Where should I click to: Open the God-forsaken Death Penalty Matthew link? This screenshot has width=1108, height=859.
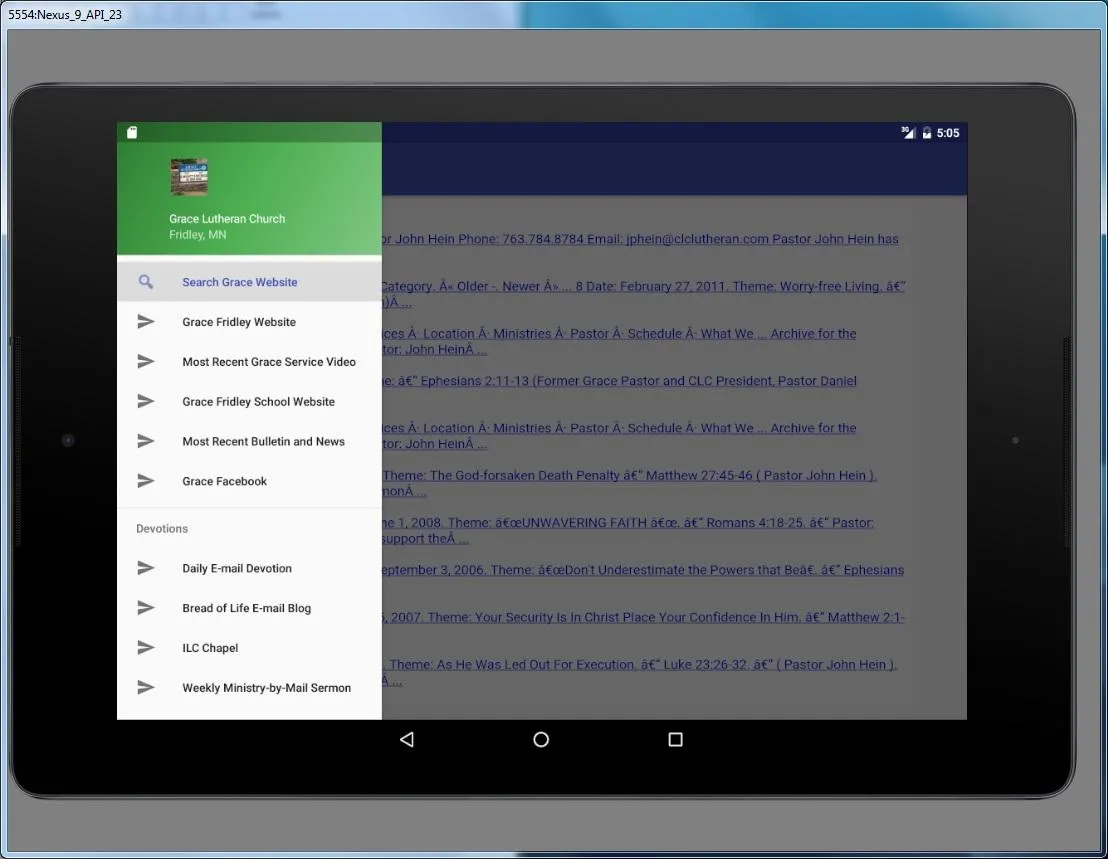629,483
